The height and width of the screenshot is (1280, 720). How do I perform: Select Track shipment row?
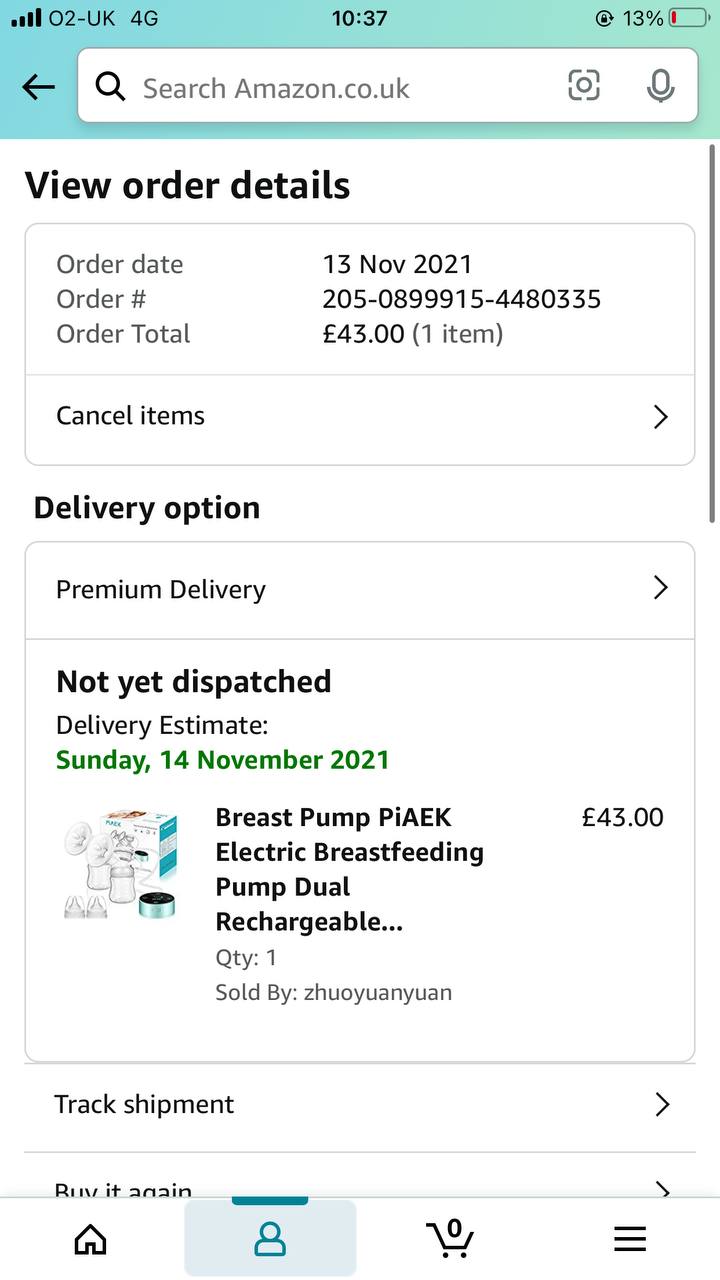pyautogui.click(x=360, y=1107)
